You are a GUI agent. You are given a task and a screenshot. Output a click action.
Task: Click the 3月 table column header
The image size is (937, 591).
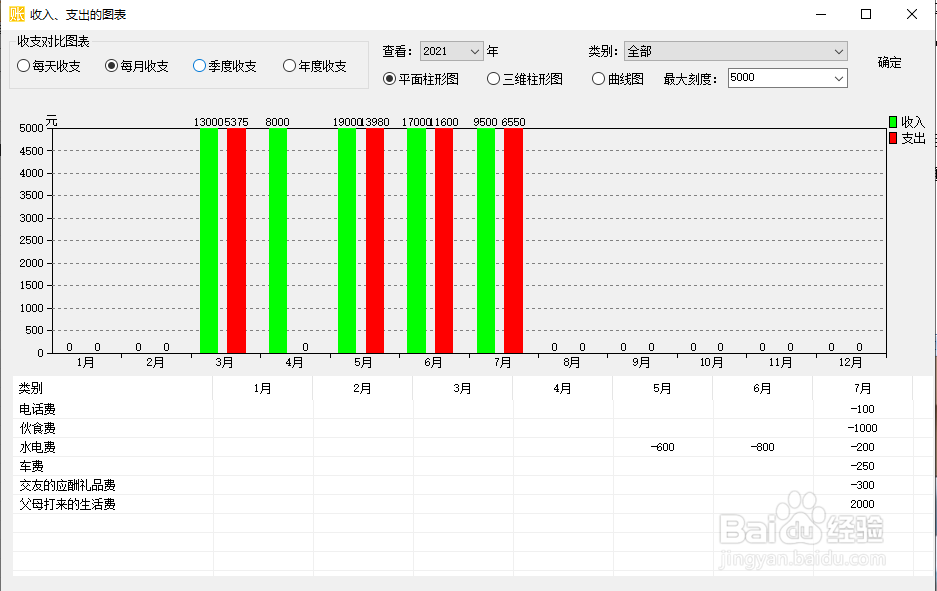[463, 388]
